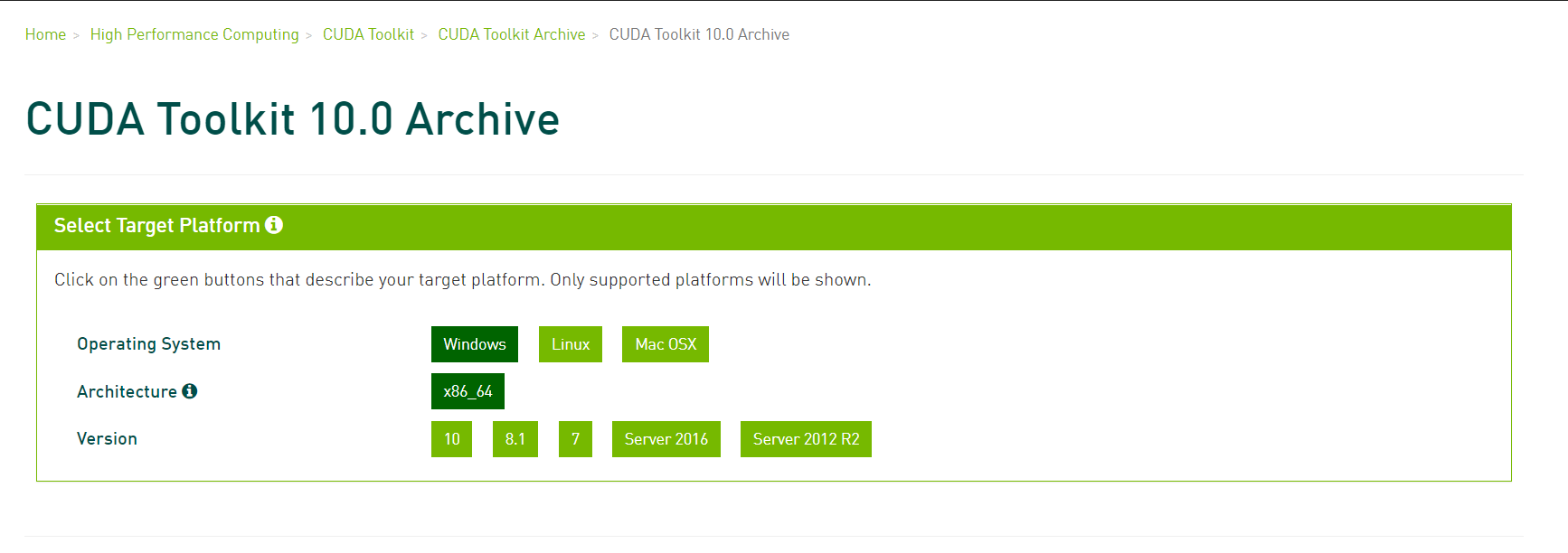Choose Windows version 10
Viewport: 1568px width, 553px height.
[x=451, y=439]
